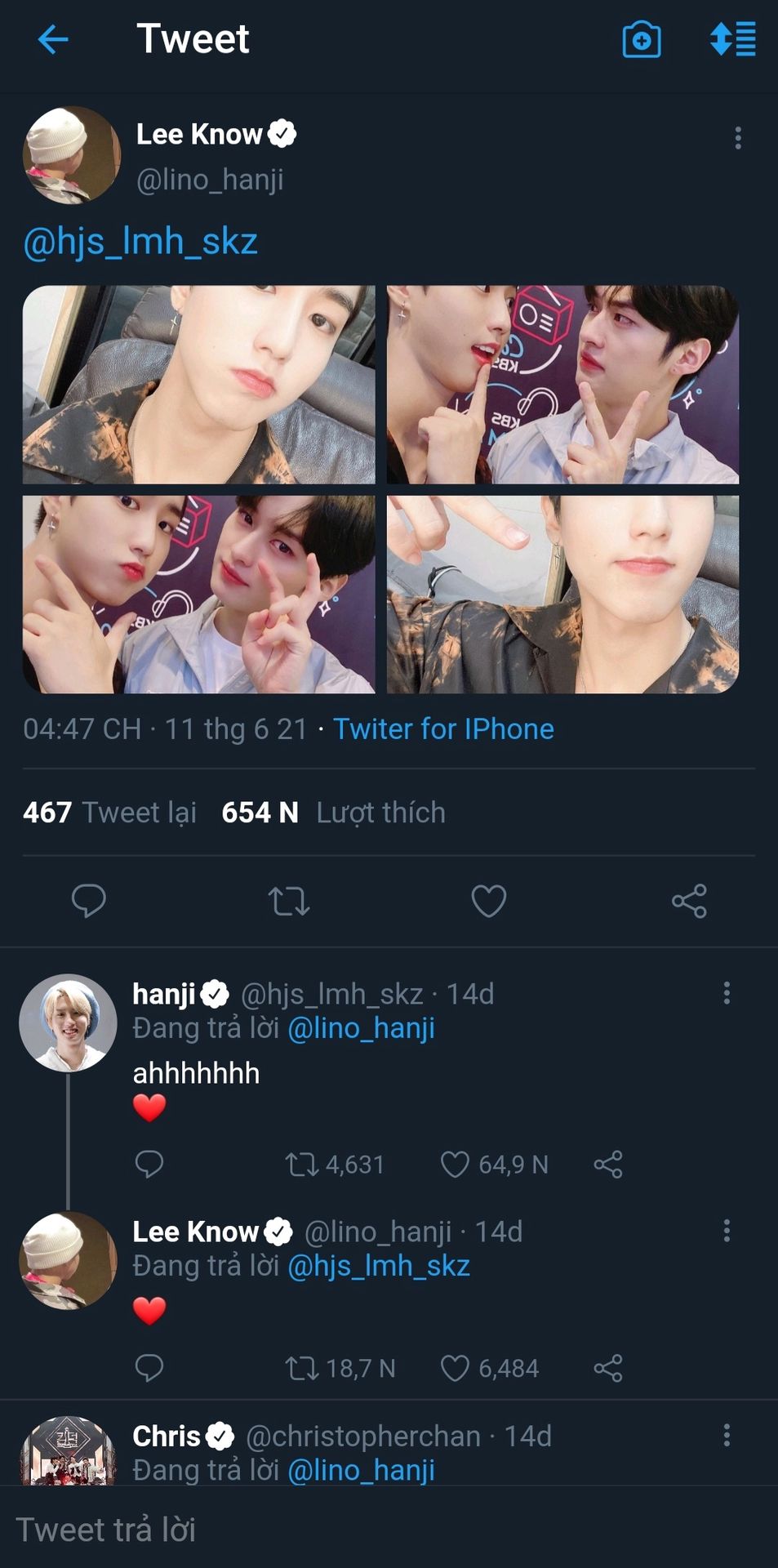This screenshot has width=778, height=1568.
Task: Like the main tweet with heart icon
Action: pos(489,901)
